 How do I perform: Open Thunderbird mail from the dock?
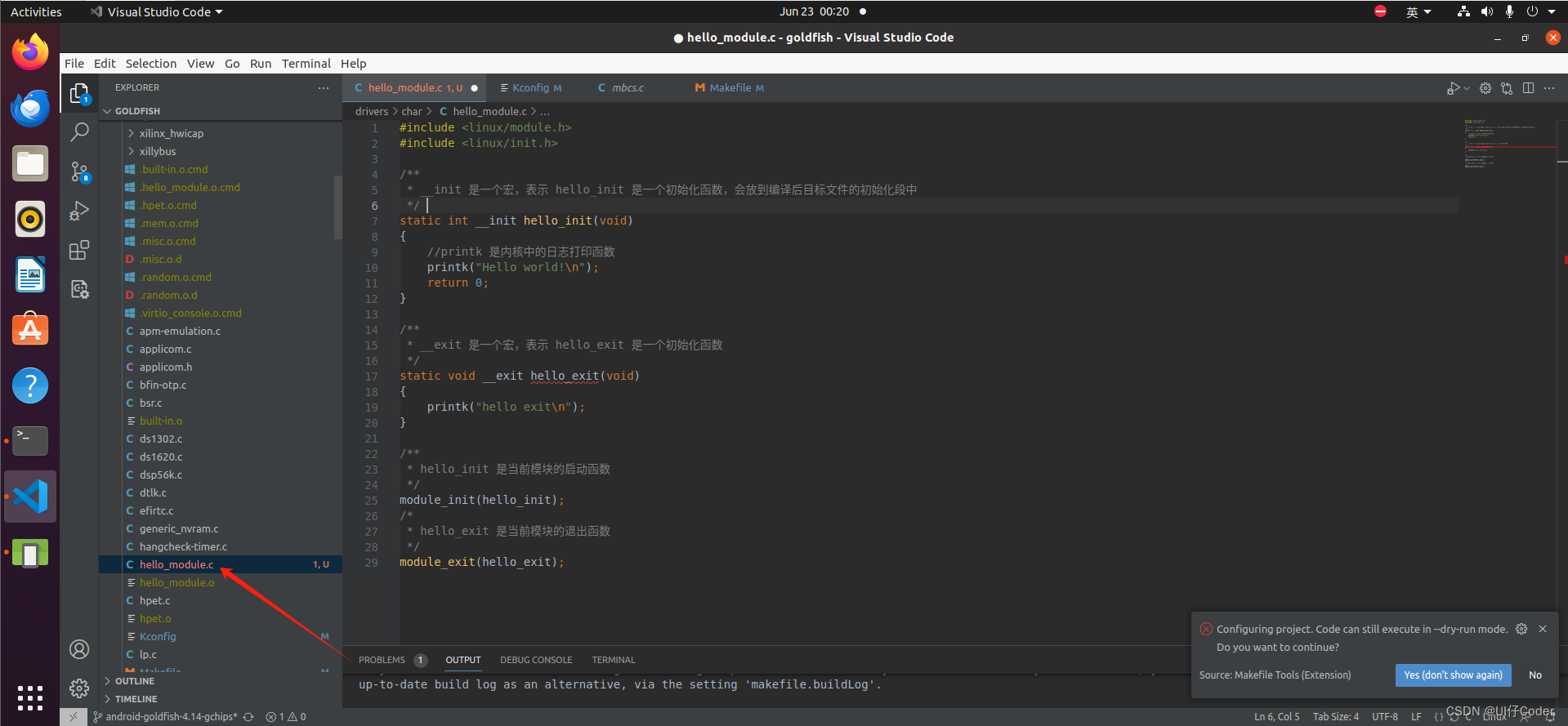coord(30,108)
